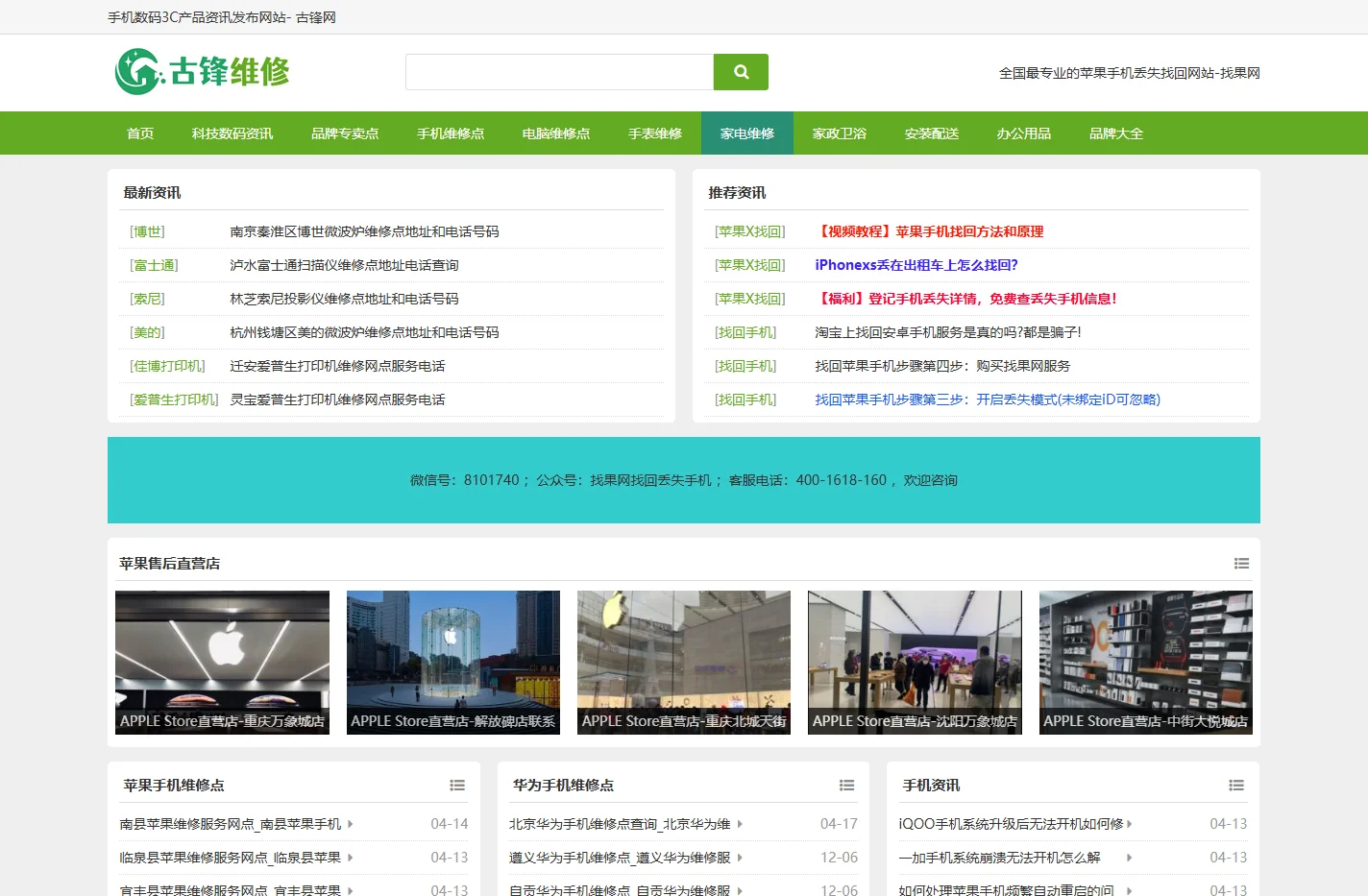The image size is (1368, 896).
Task: Click 苹果手机维修点 section heading
Action: (x=174, y=786)
